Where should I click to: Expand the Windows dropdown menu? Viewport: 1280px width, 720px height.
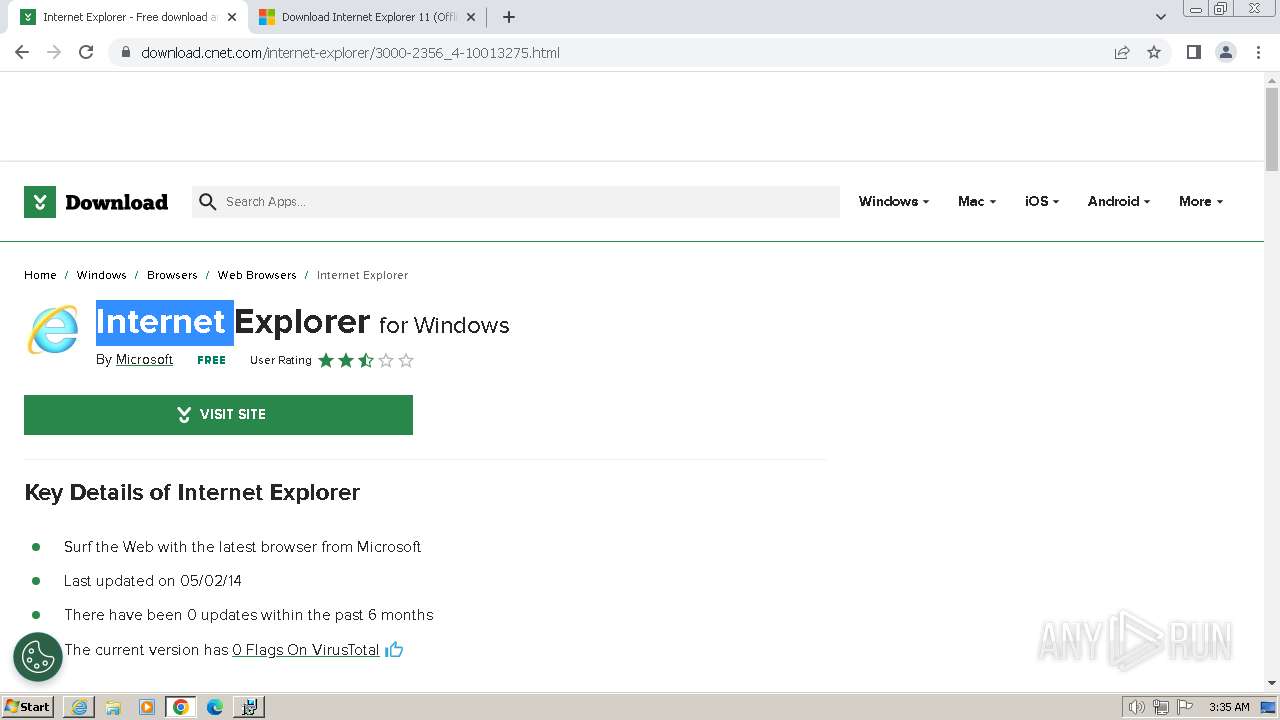(x=894, y=201)
